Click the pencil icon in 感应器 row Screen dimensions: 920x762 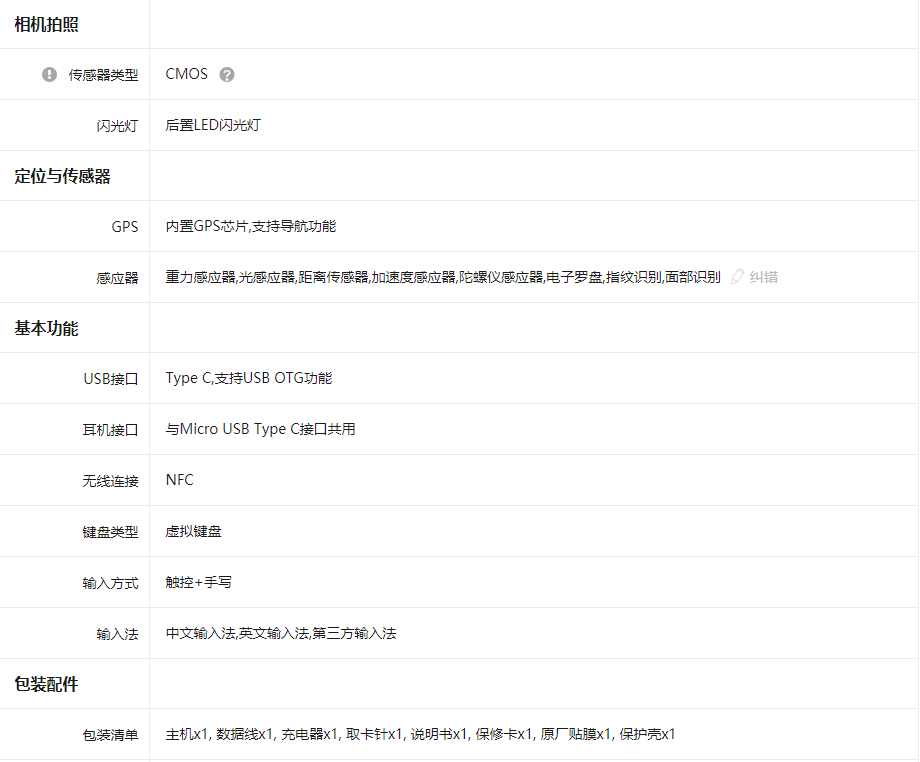(x=738, y=277)
